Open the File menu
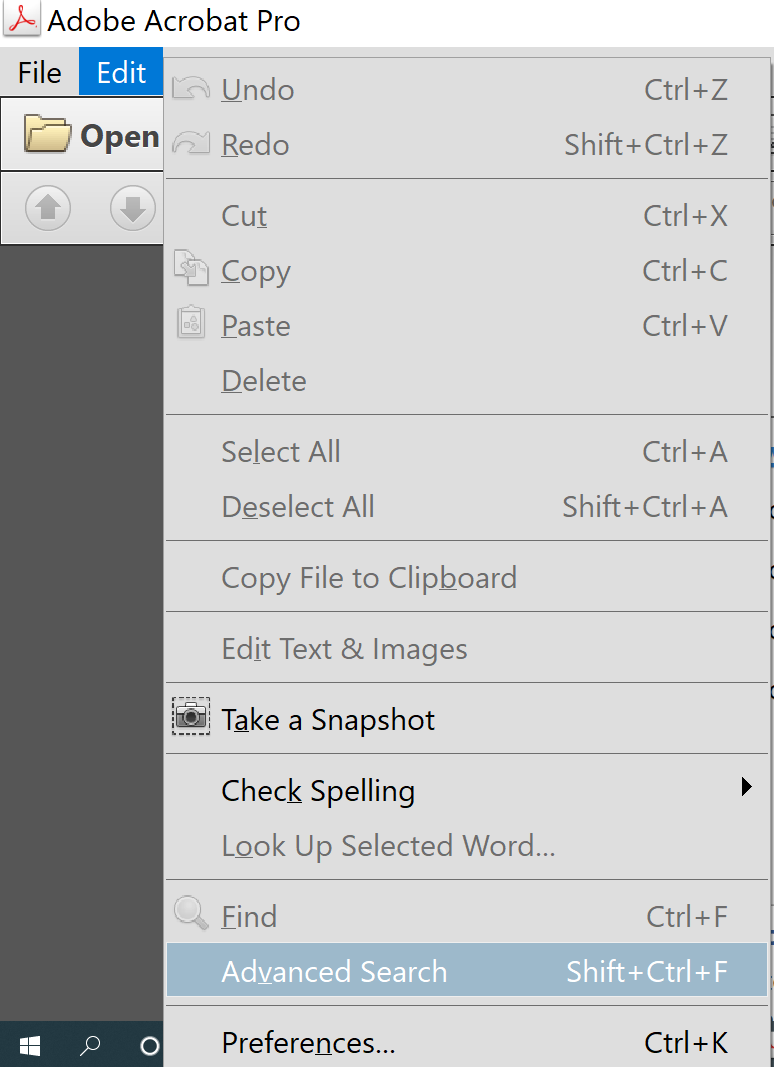This screenshot has width=774, height=1067. 40,73
